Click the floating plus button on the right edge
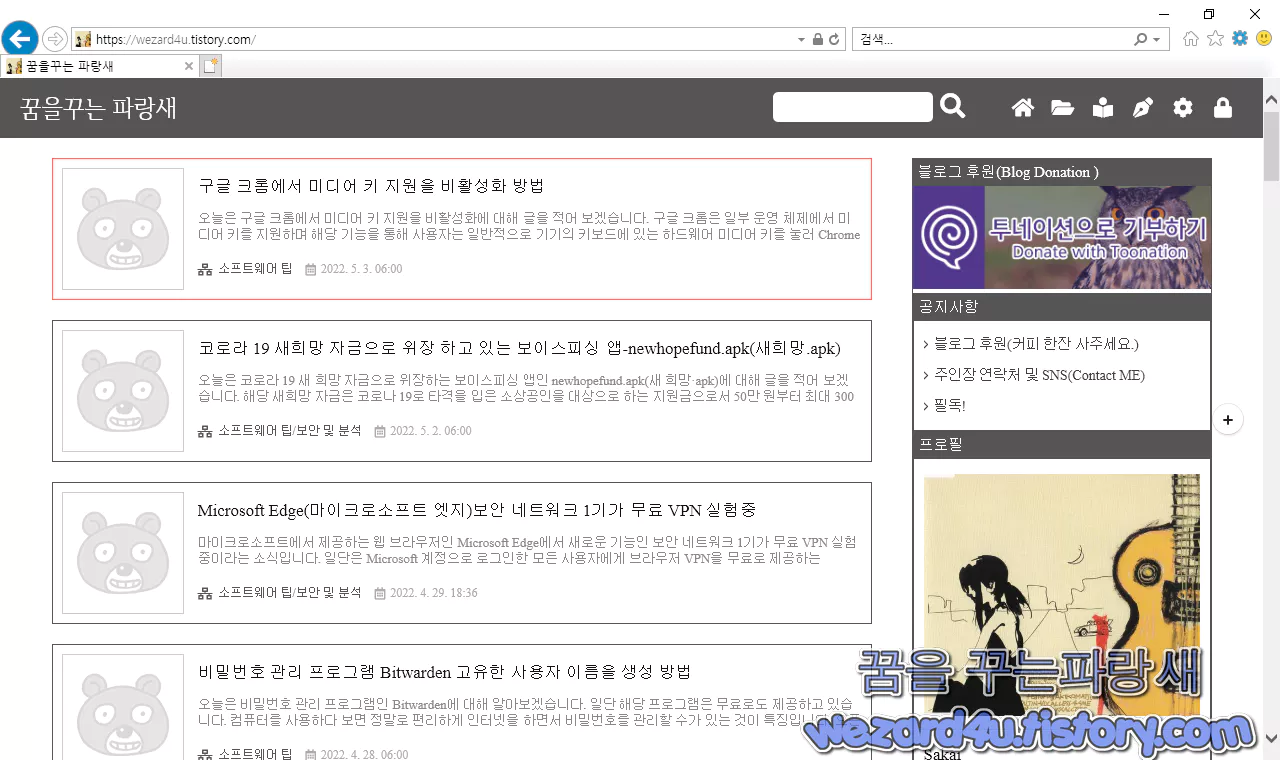 (x=1228, y=420)
